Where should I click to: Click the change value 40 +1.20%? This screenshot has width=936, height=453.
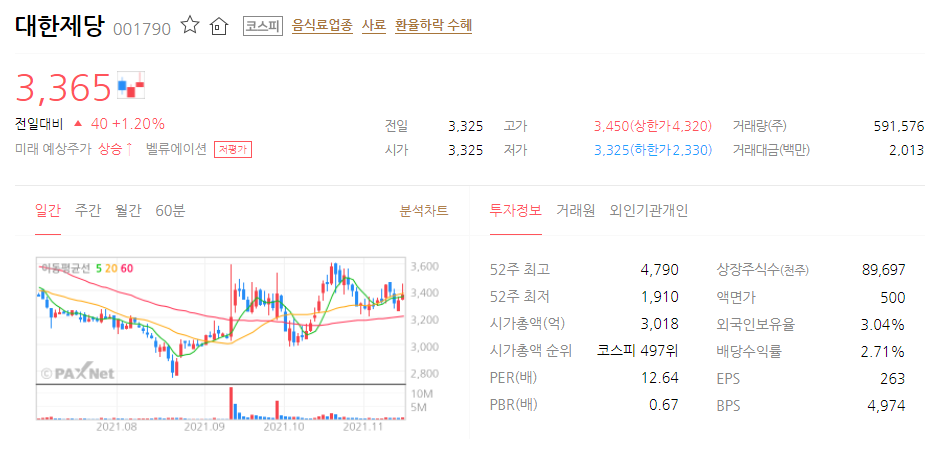(x=128, y=124)
